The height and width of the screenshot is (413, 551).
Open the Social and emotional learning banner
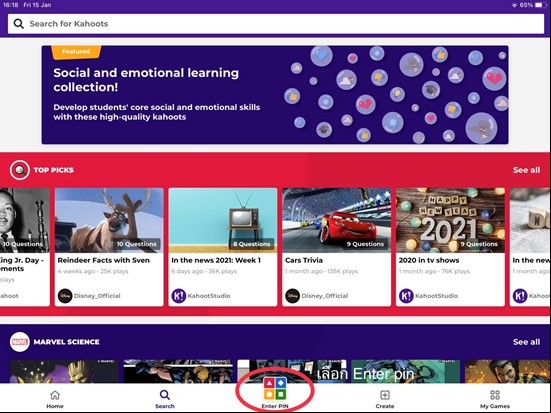275,95
